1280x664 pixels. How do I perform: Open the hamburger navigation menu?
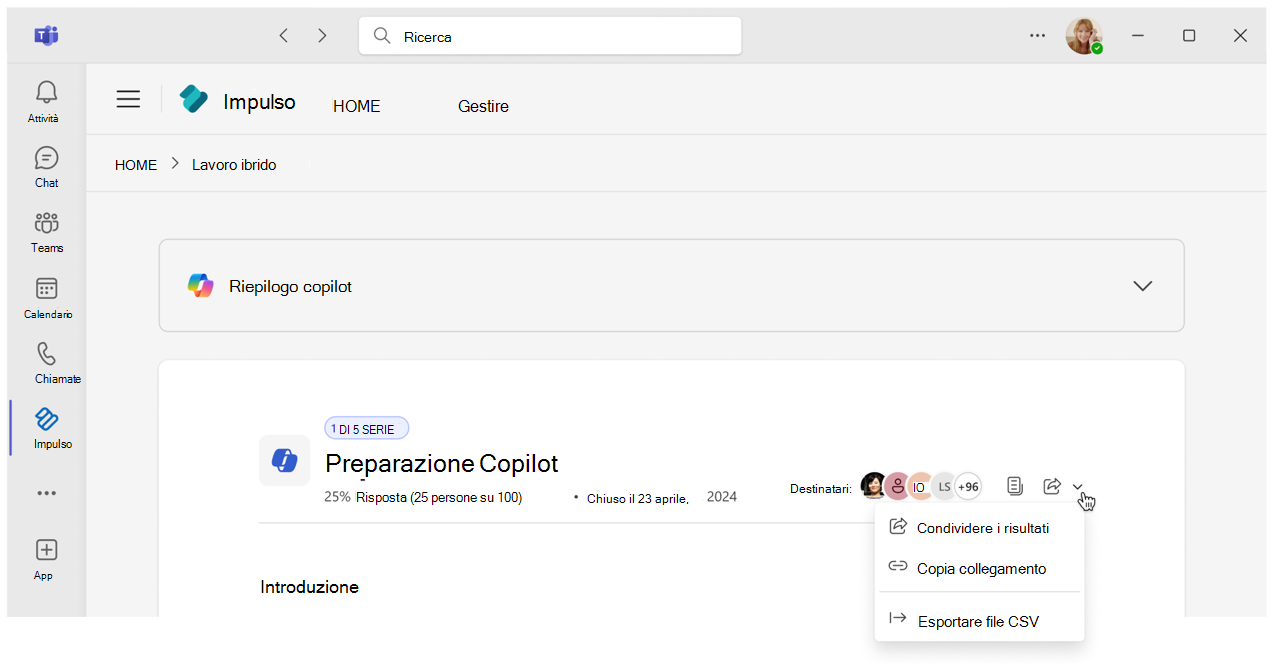coord(128,99)
